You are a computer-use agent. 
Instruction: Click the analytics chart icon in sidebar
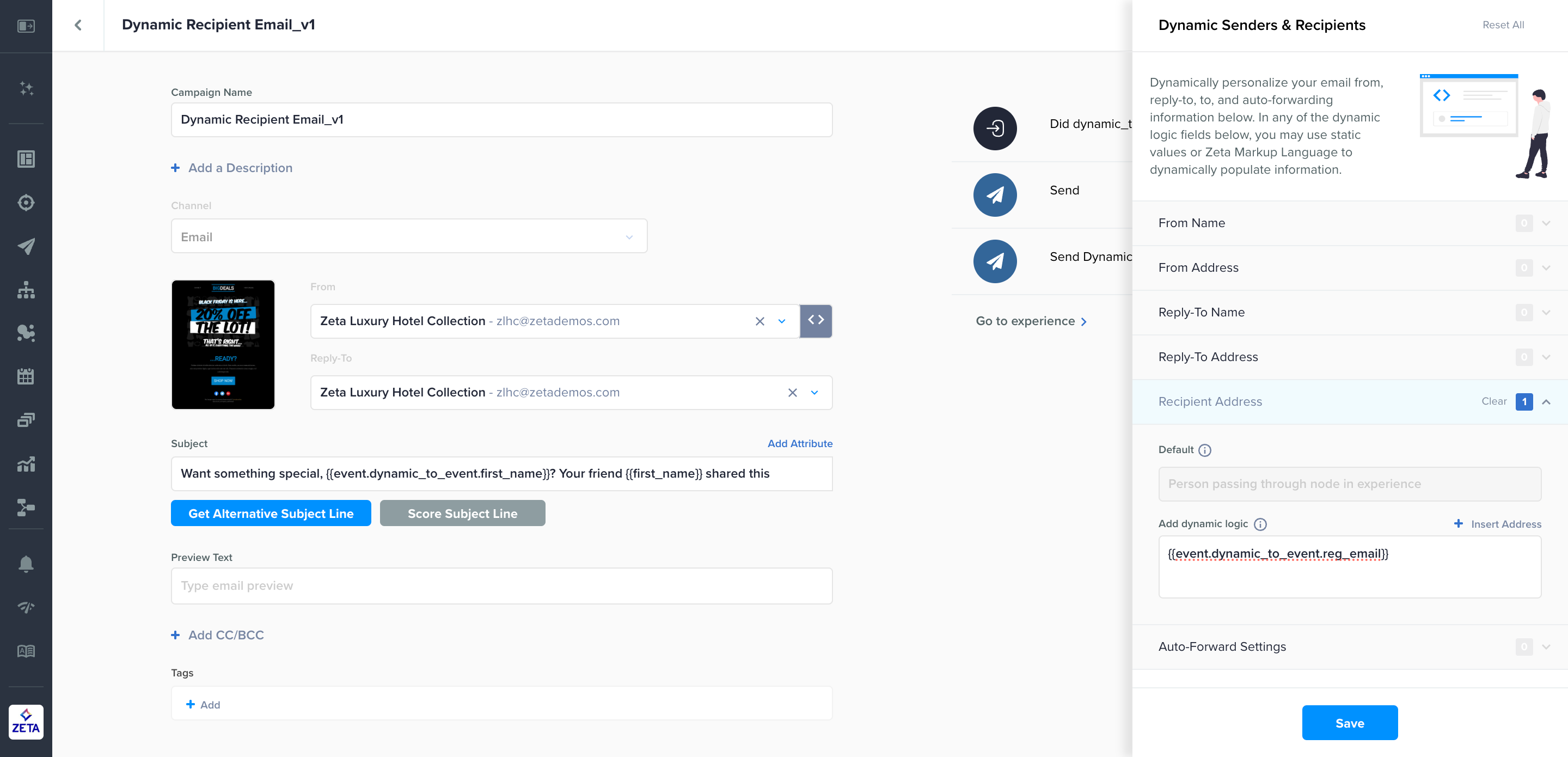coord(26,464)
